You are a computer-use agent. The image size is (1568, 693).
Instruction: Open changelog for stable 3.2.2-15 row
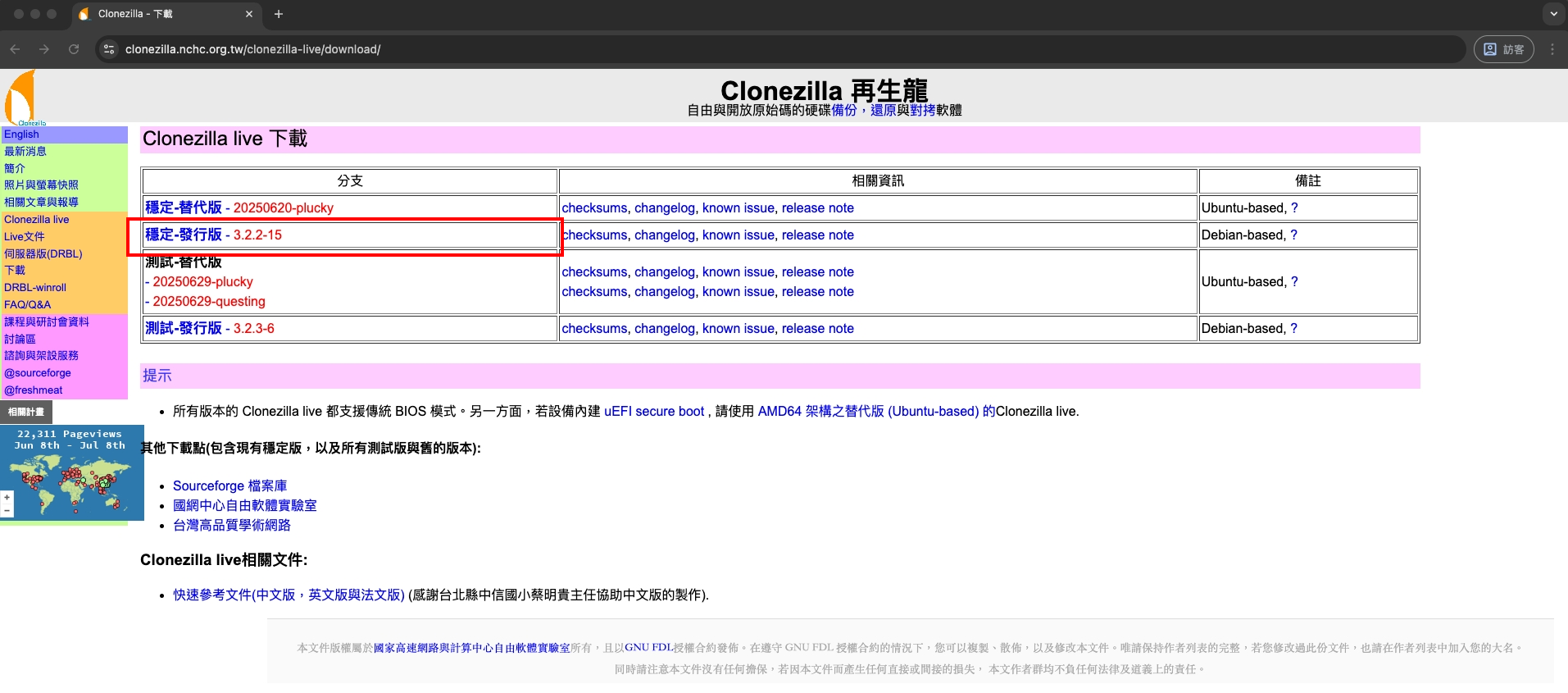coord(665,235)
